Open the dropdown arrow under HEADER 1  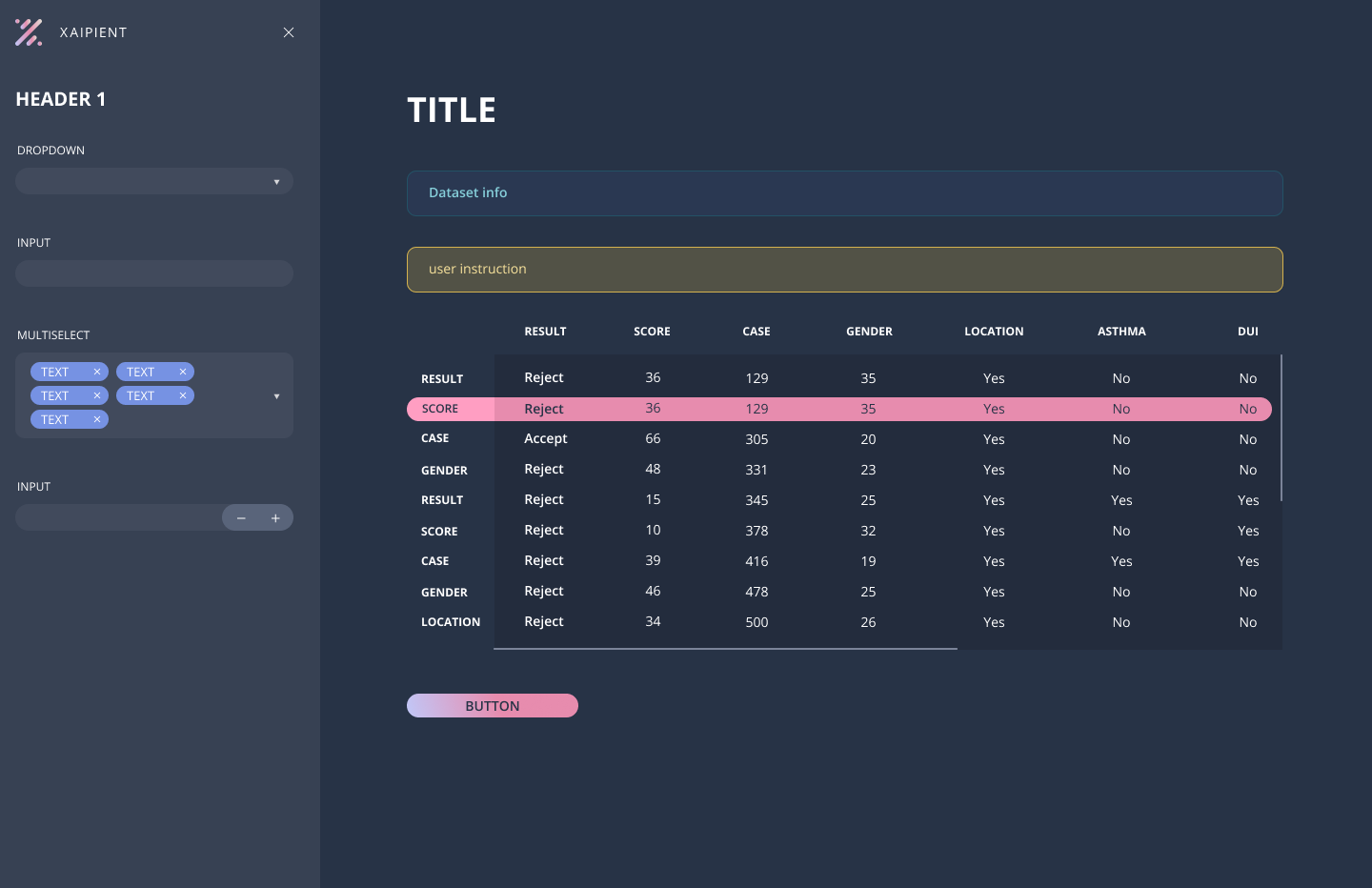click(x=277, y=181)
